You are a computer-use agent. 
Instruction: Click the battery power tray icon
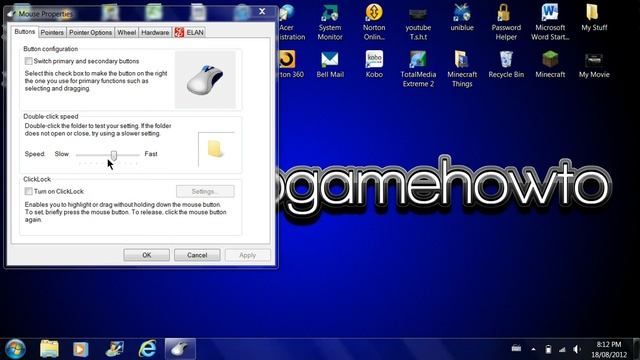click(x=548, y=349)
